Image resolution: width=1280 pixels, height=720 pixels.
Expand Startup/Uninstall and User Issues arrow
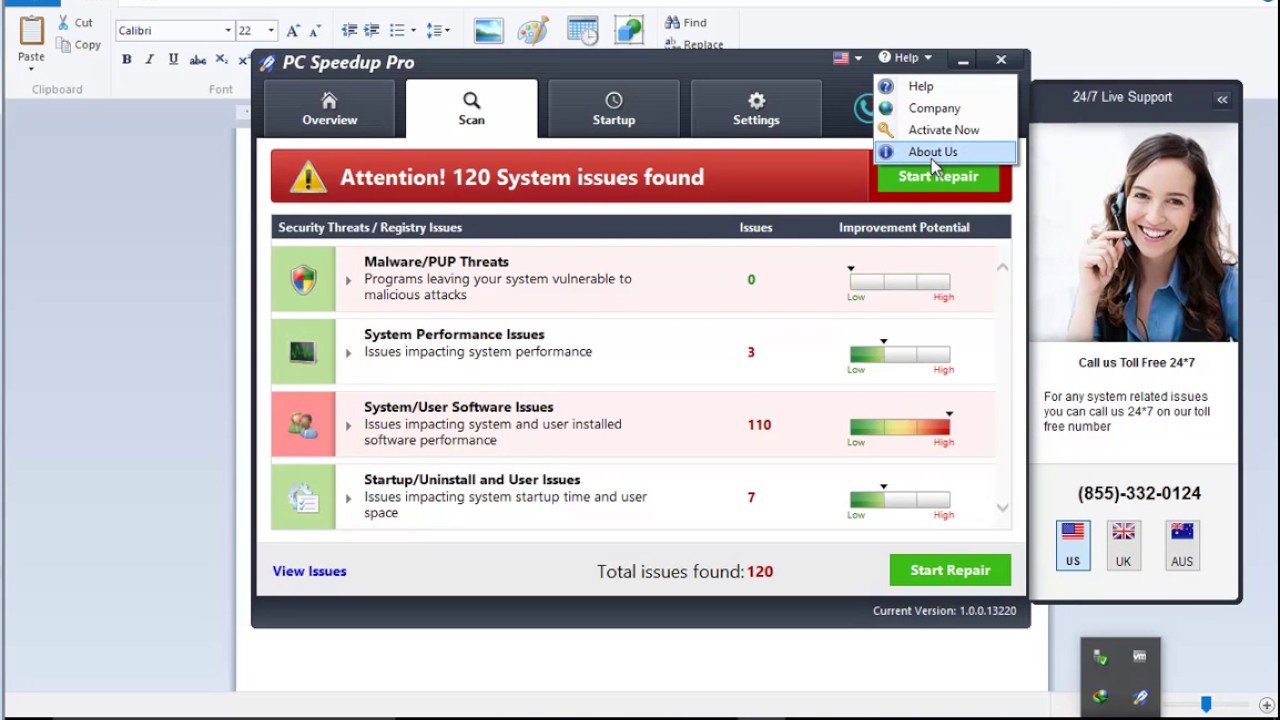tap(348, 498)
